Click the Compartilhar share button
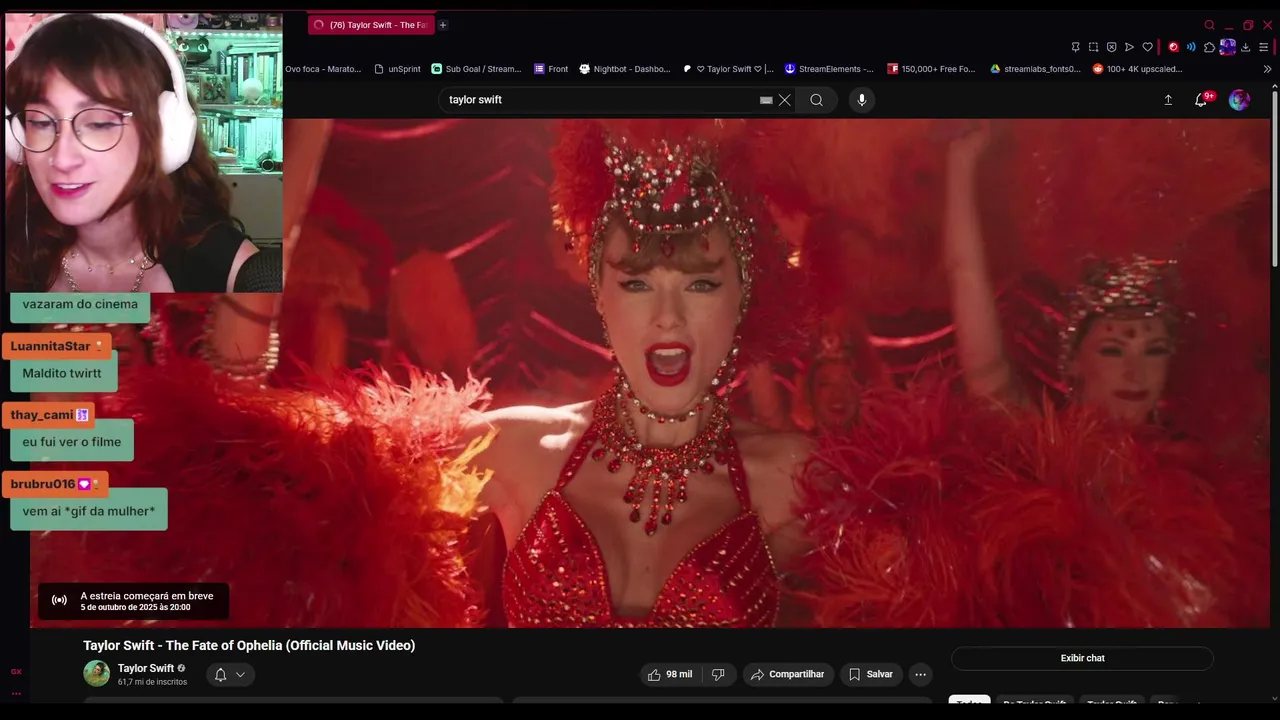Screen dimensions: 1280x720 (x=788, y=675)
